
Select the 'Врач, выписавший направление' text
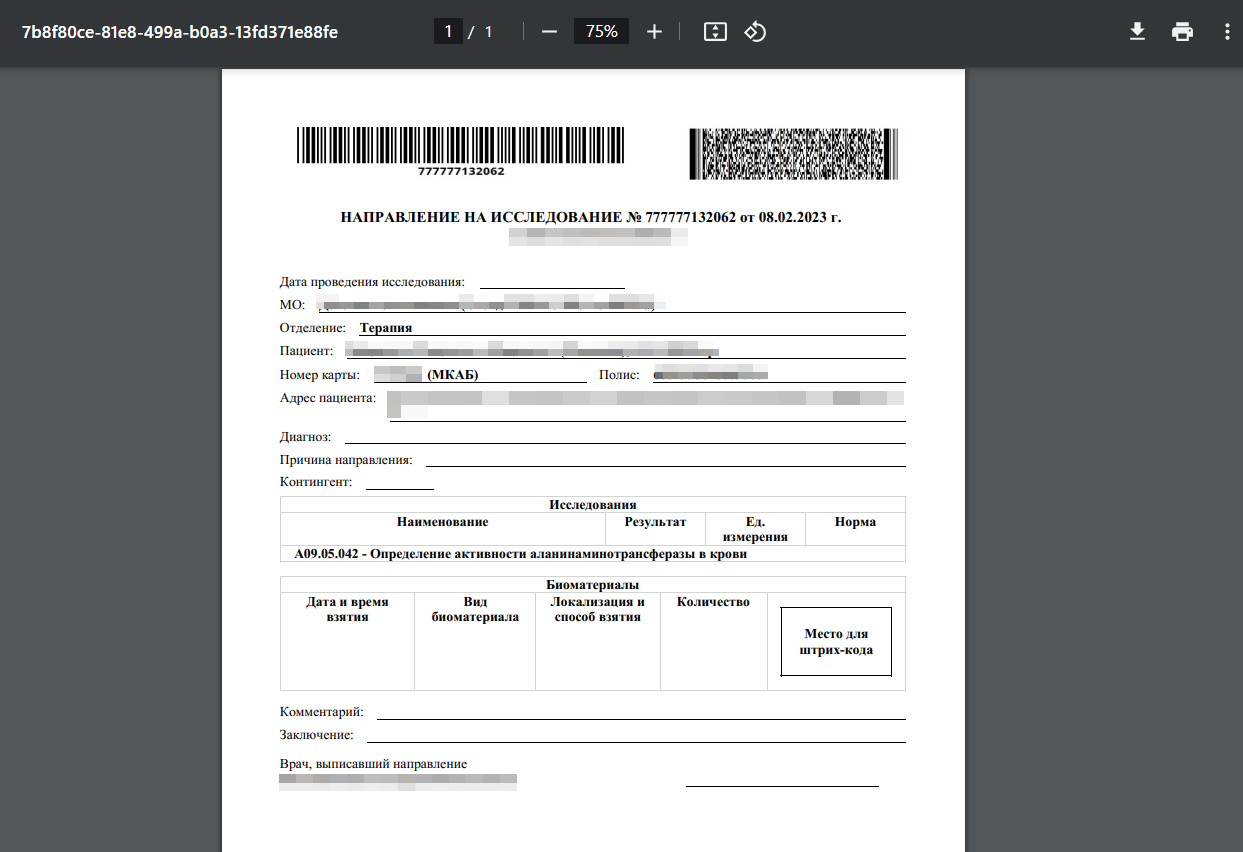coord(374,764)
